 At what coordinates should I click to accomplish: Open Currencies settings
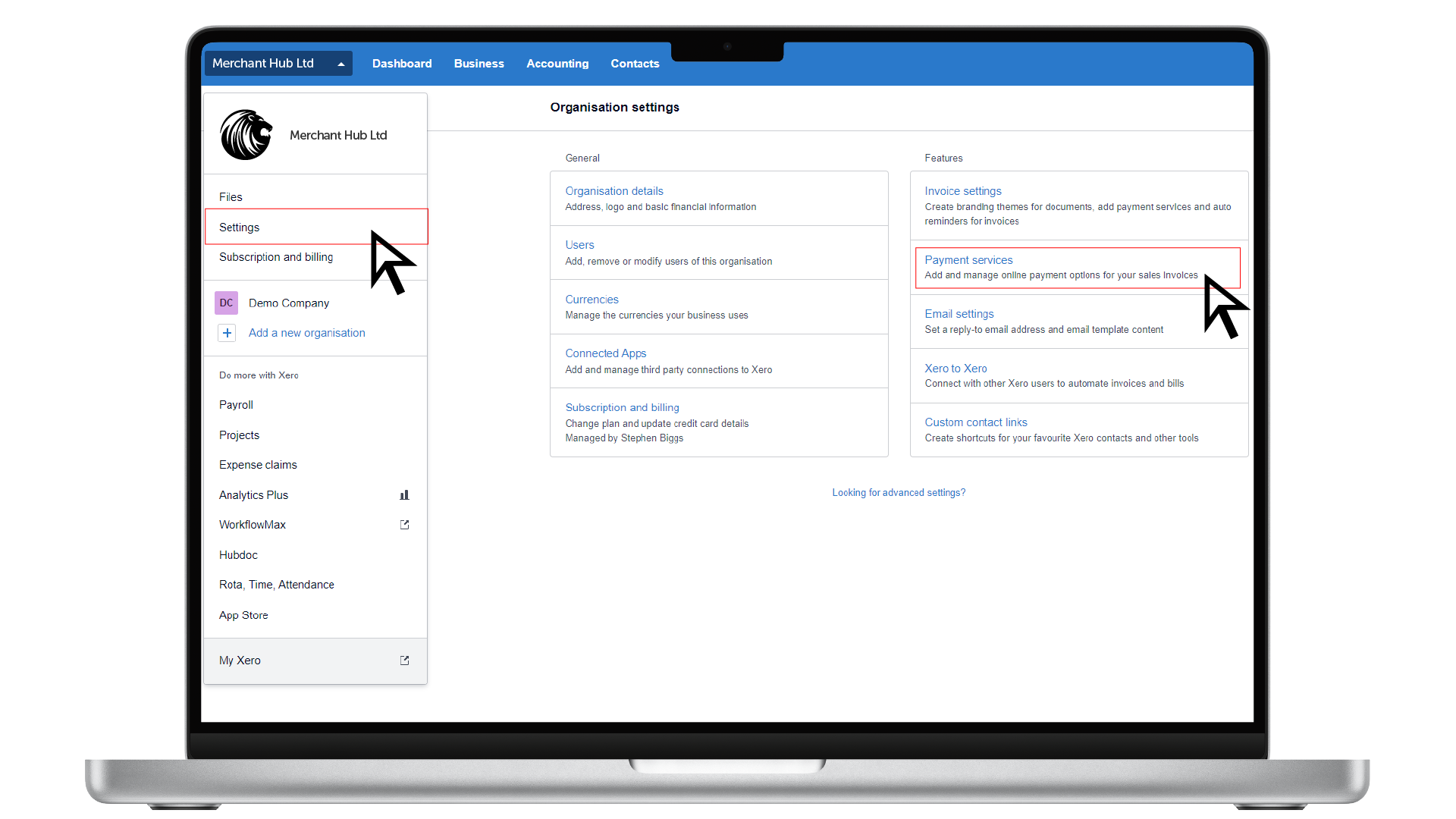coord(591,300)
